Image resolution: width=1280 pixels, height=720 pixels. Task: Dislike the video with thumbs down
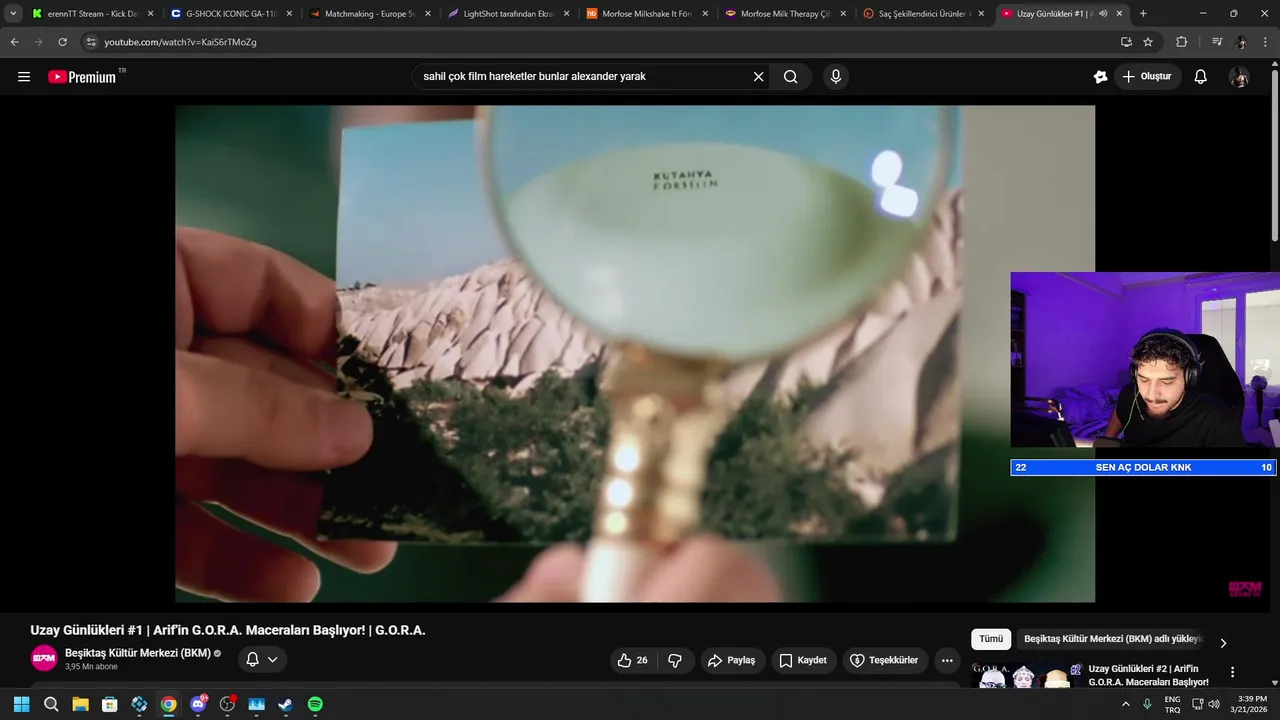675,660
